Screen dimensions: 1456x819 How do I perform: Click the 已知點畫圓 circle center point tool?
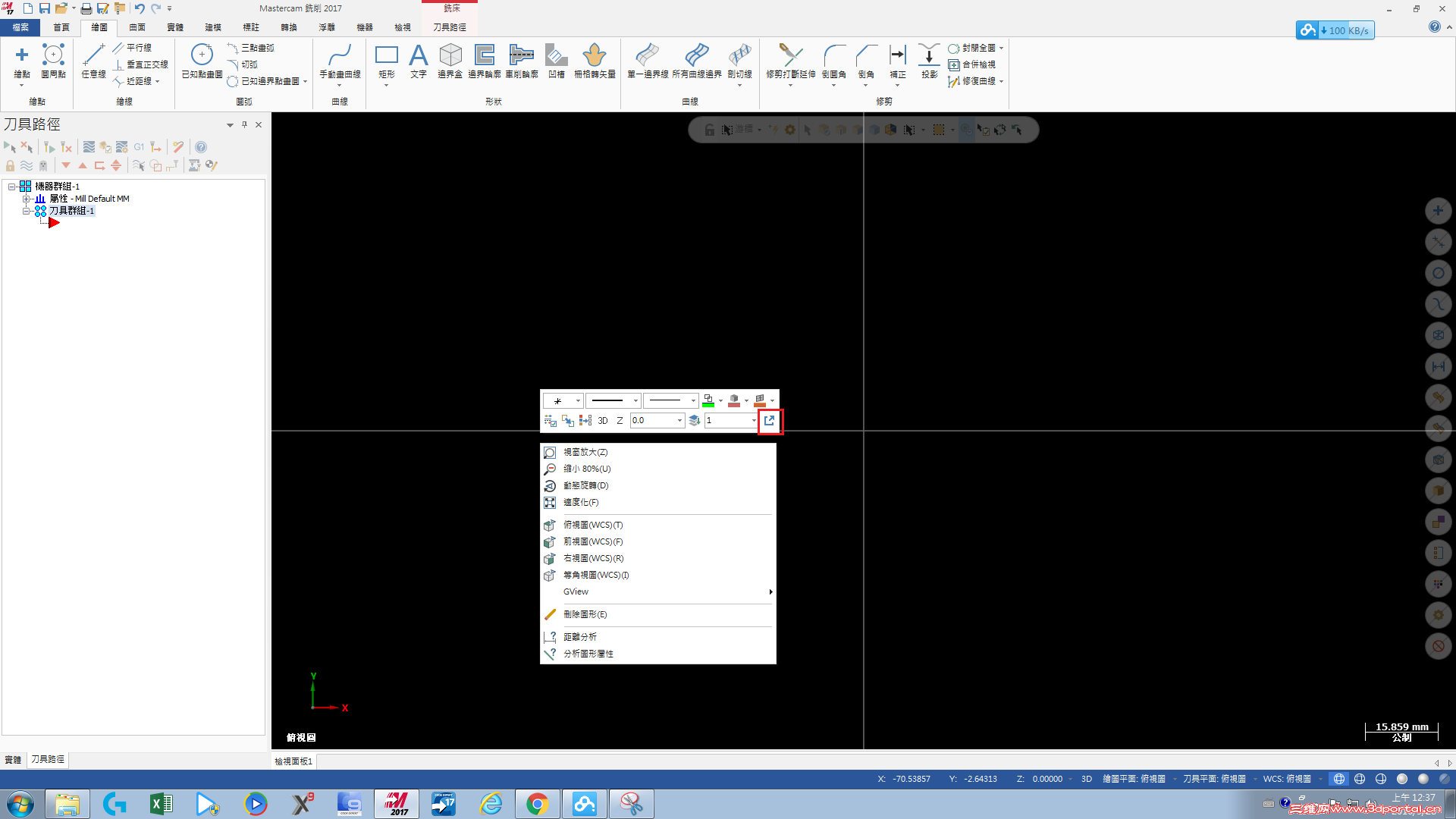(x=202, y=61)
